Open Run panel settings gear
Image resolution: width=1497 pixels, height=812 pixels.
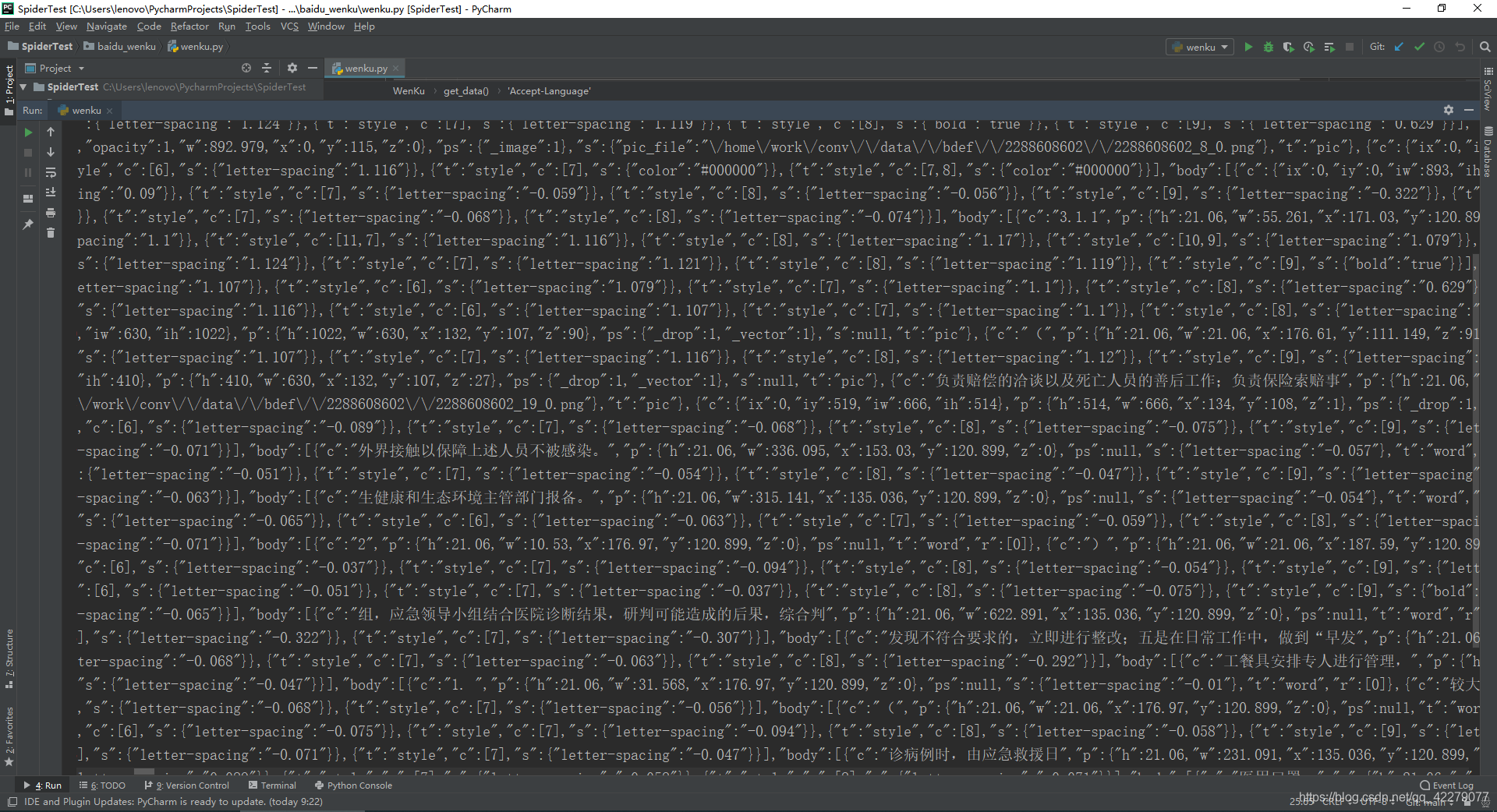pos(1449,110)
